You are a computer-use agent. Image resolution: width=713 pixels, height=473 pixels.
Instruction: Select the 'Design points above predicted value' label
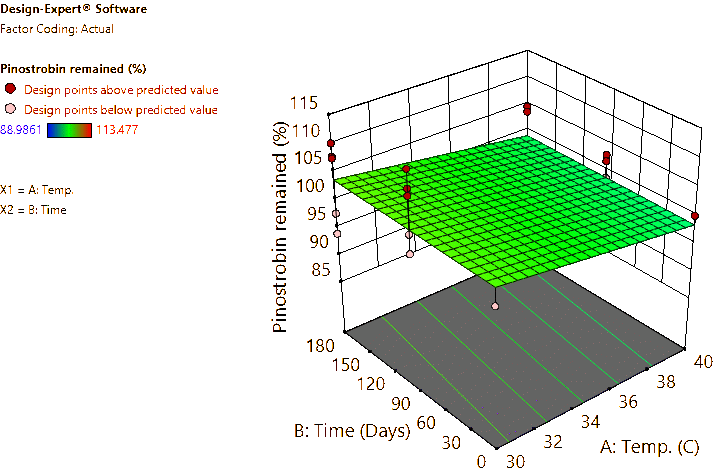pos(121,89)
